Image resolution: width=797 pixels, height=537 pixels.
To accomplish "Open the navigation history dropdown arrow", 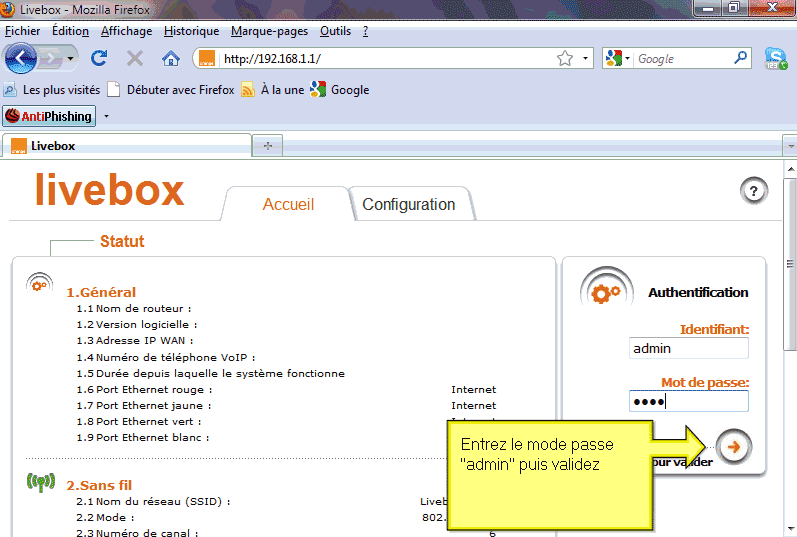I will pyautogui.click(x=71, y=58).
